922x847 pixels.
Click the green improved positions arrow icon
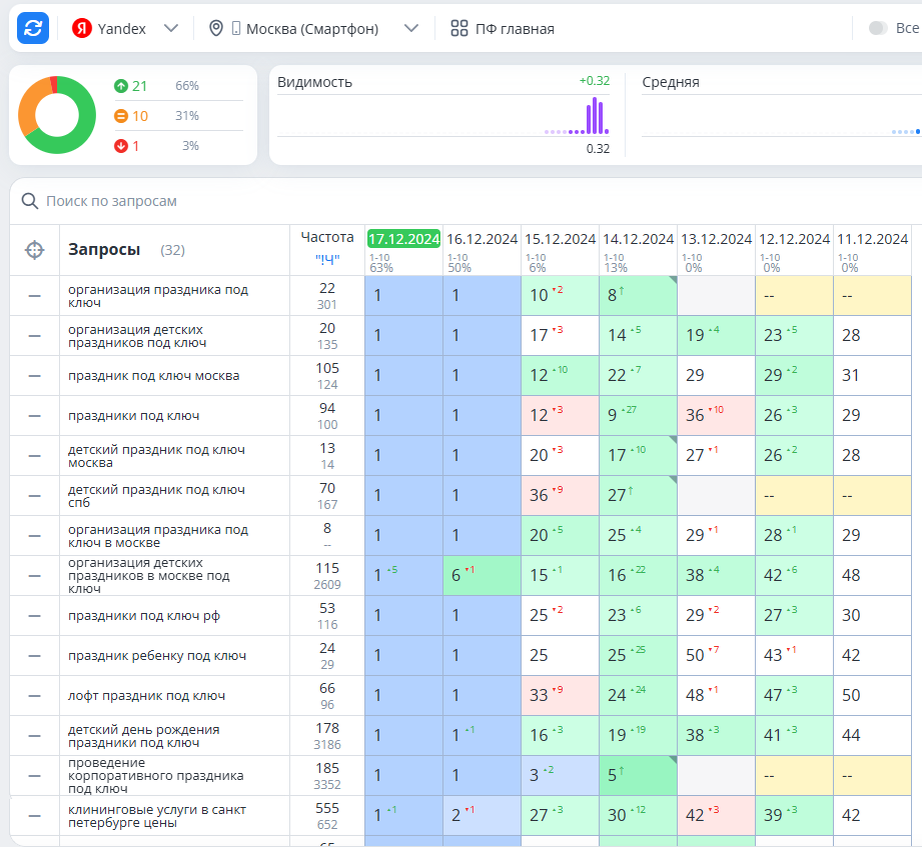(x=121, y=86)
